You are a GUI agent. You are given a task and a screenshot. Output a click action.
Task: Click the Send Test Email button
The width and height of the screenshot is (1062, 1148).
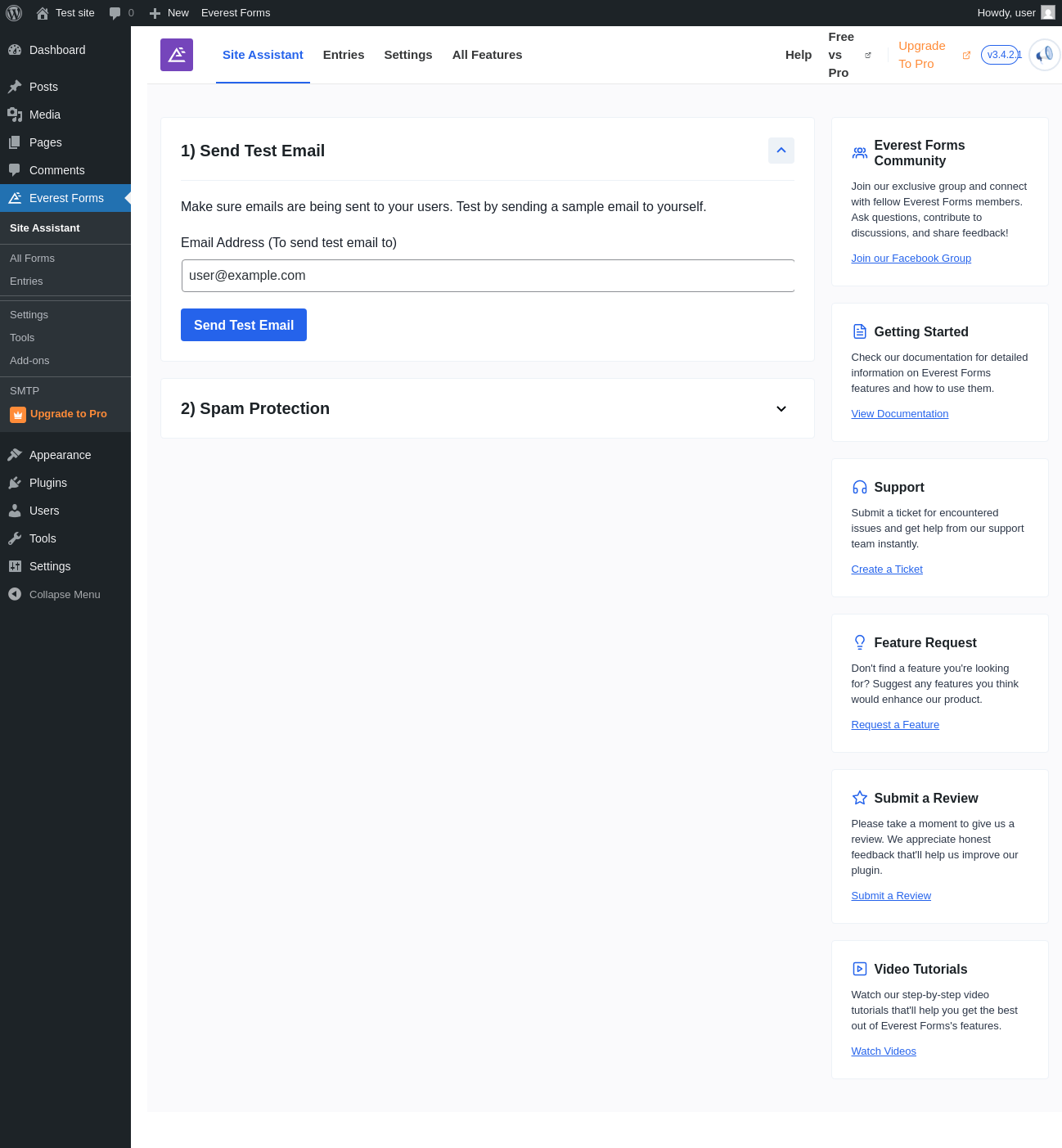pyautogui.click(x=244, y=325)
